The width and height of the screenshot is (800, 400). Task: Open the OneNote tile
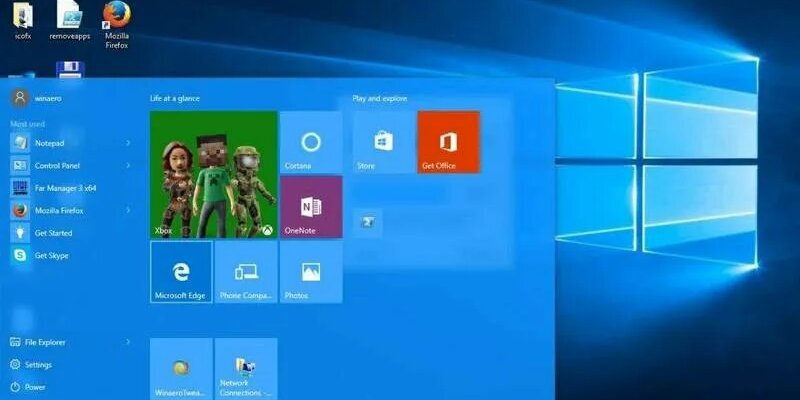point(311,207)
